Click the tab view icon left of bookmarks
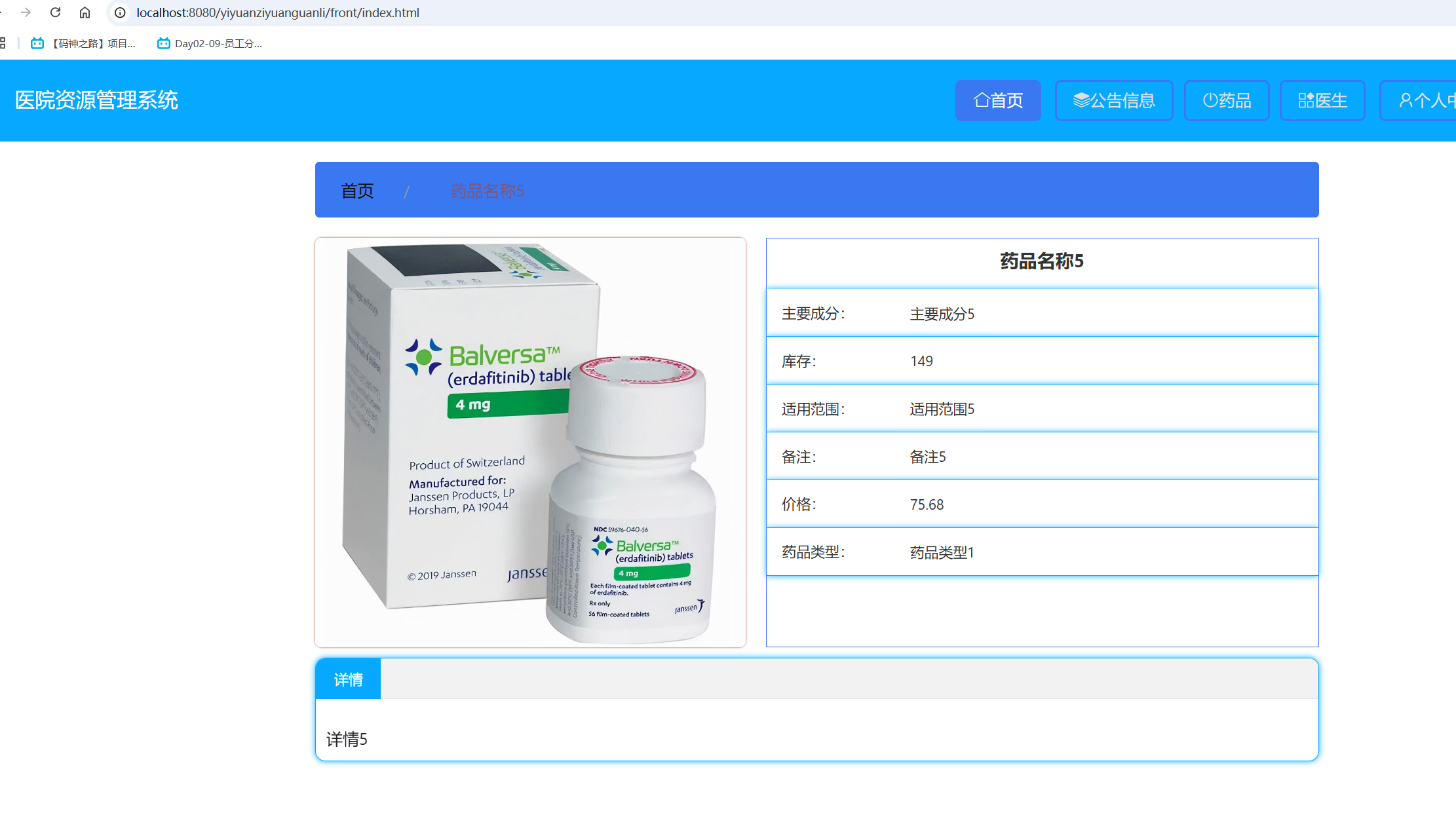1456x832 pixels. point(1,43)
